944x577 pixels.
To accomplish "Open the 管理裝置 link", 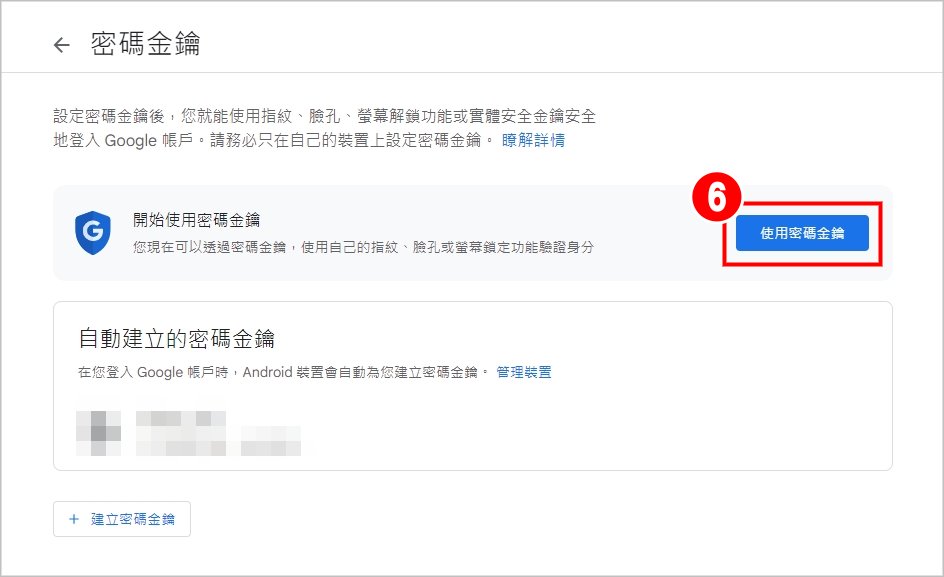I will coord(524,372).
